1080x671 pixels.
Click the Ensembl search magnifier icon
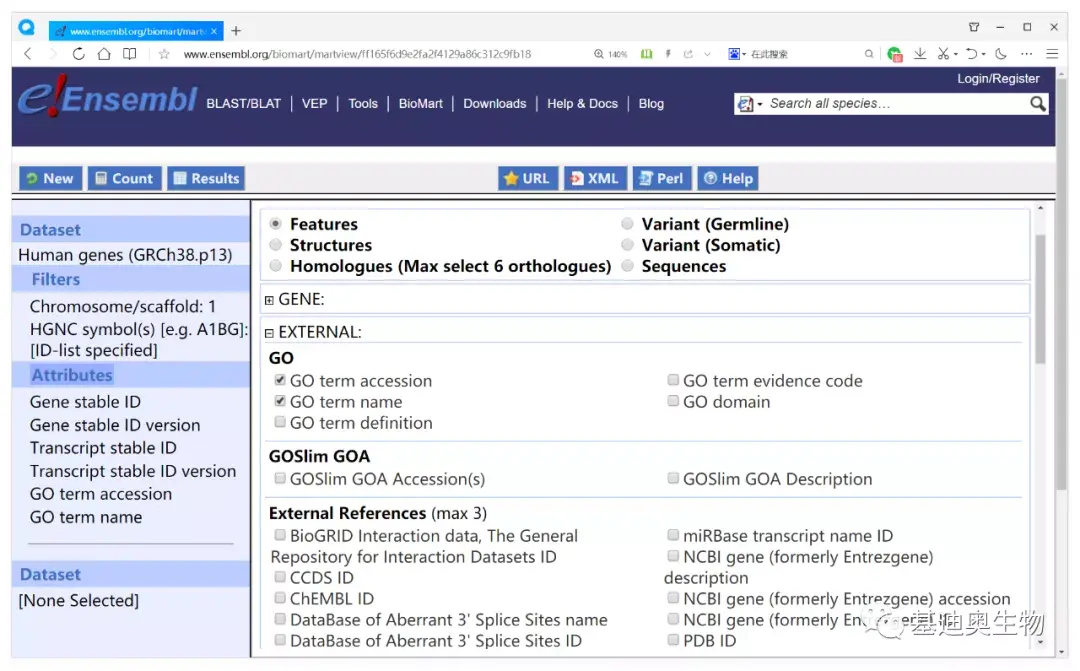[x=1038, y=103]
